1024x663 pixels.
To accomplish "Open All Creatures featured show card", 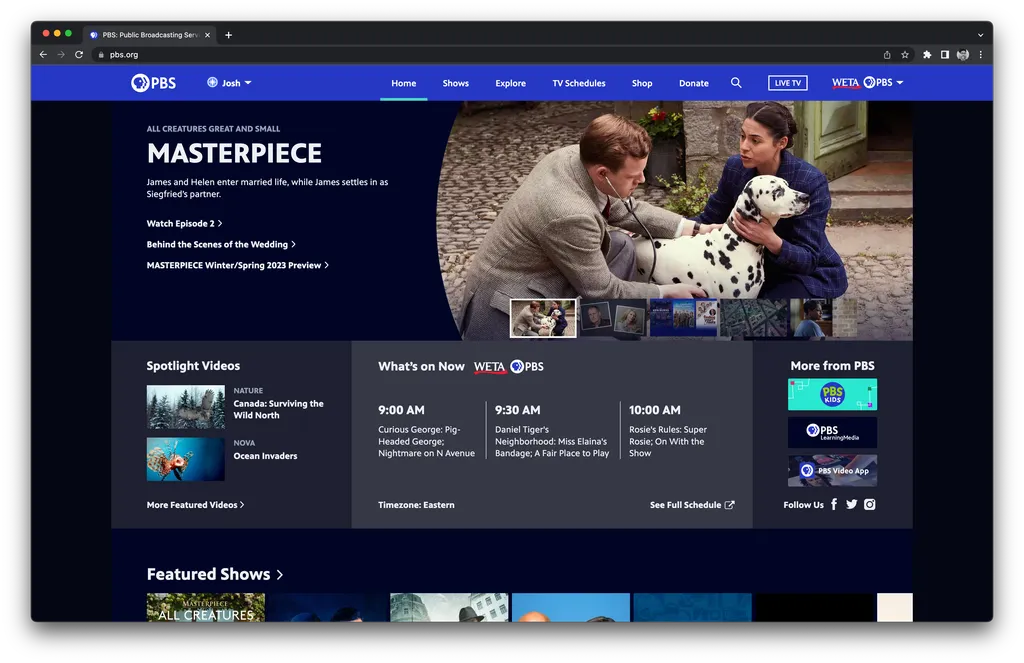I will tap(206, 607).
